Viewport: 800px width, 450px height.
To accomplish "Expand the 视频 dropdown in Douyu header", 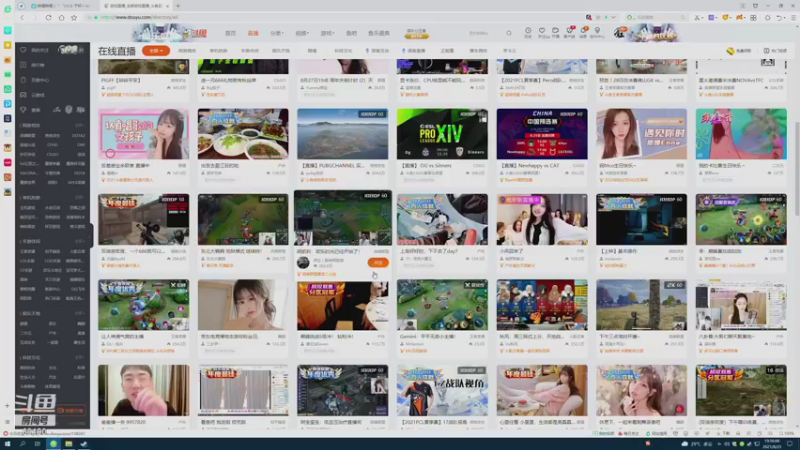I will pyautogui.click(x=302, y=33).
